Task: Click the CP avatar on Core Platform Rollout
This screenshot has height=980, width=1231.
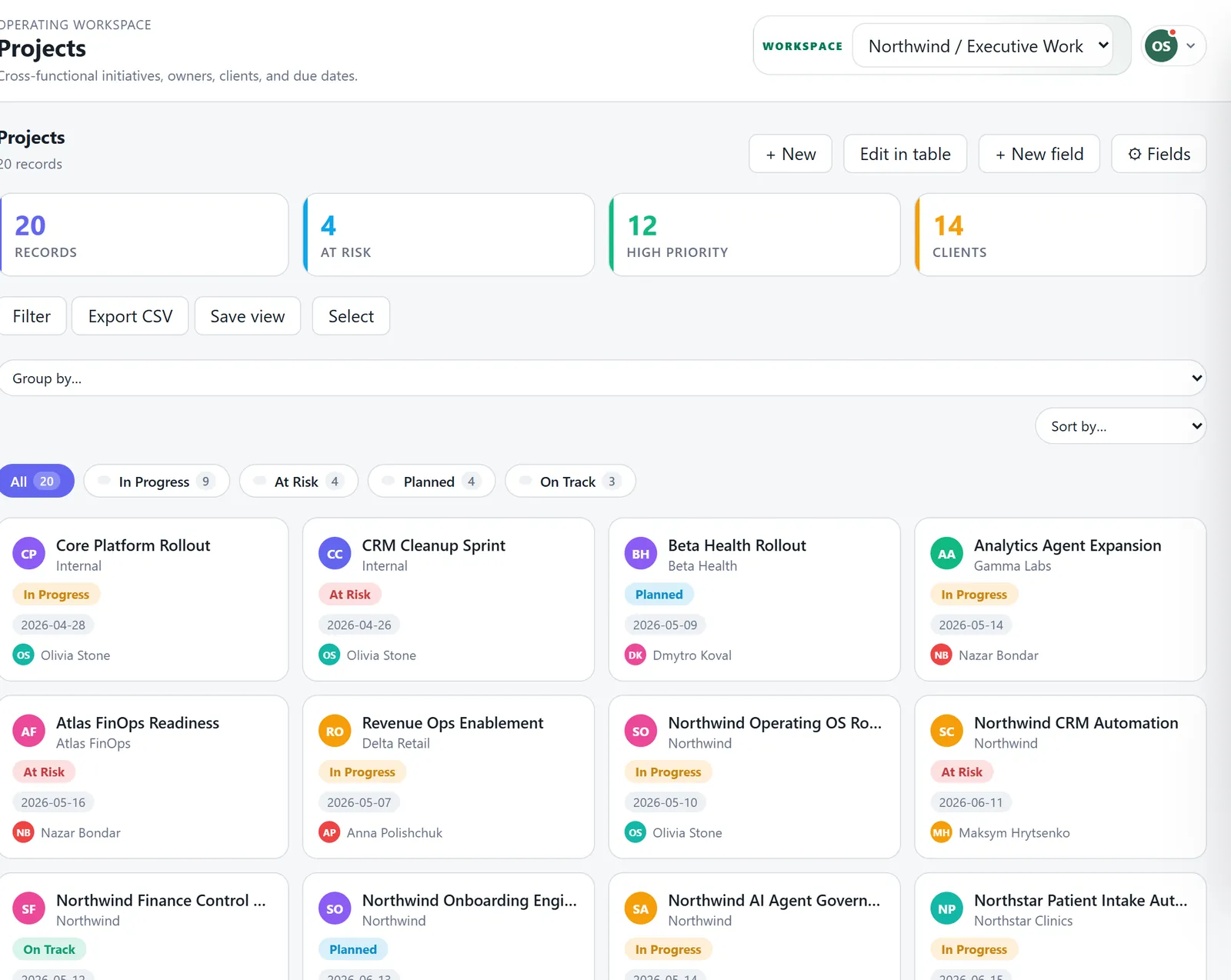Action: (29, 554)
